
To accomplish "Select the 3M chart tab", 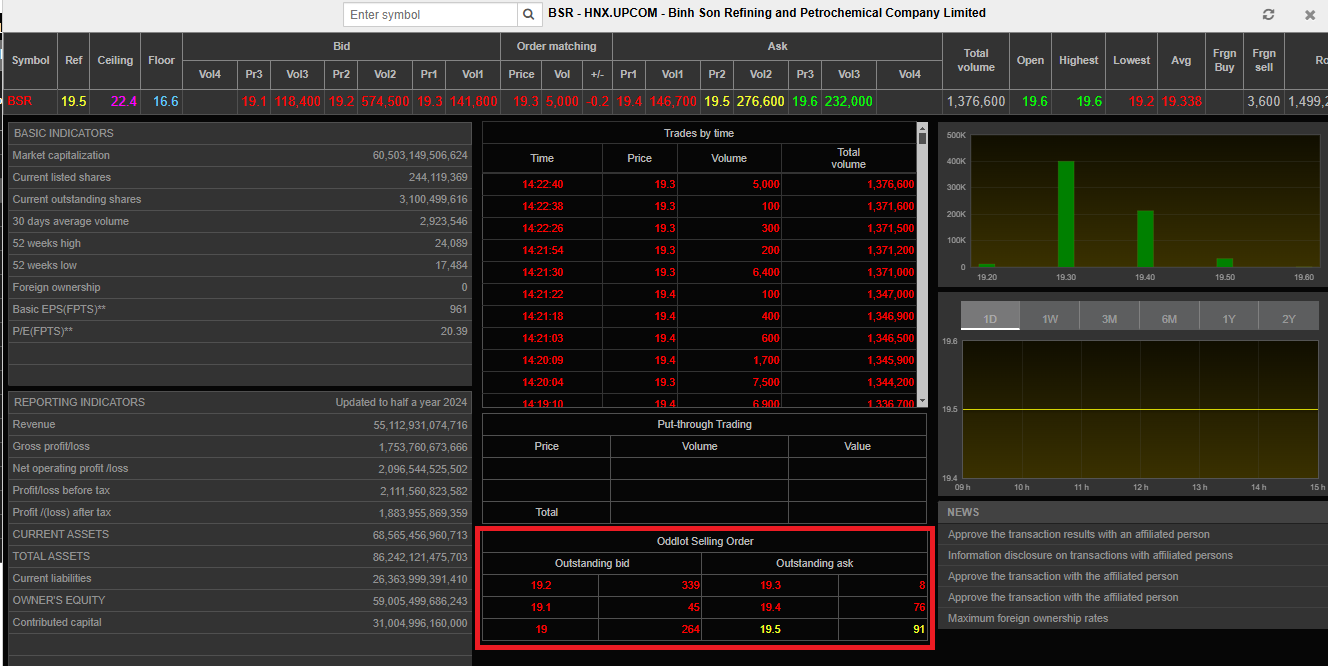I will click(x=1109, y=318).
